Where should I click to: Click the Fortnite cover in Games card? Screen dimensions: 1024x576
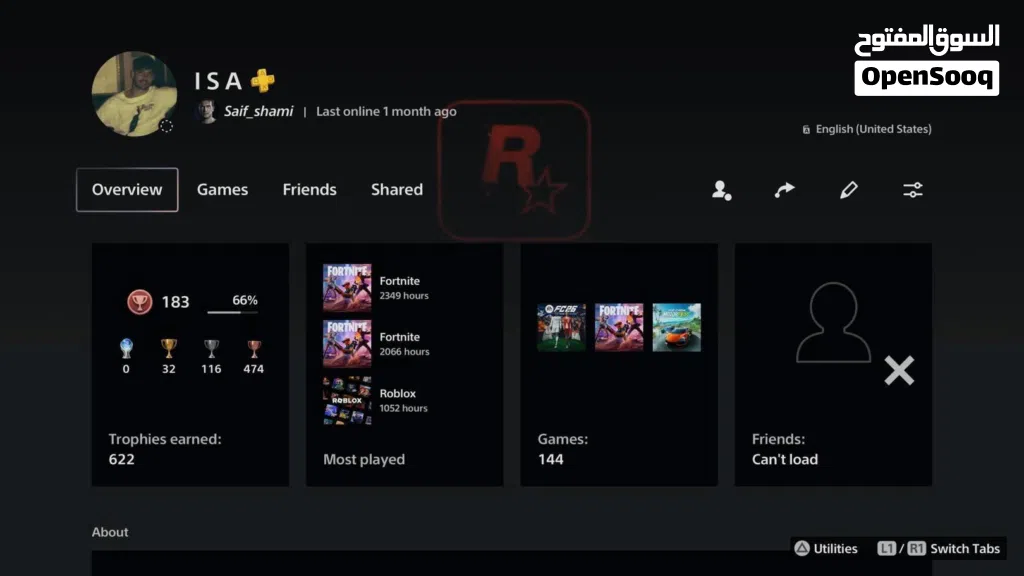pos(618,327)
